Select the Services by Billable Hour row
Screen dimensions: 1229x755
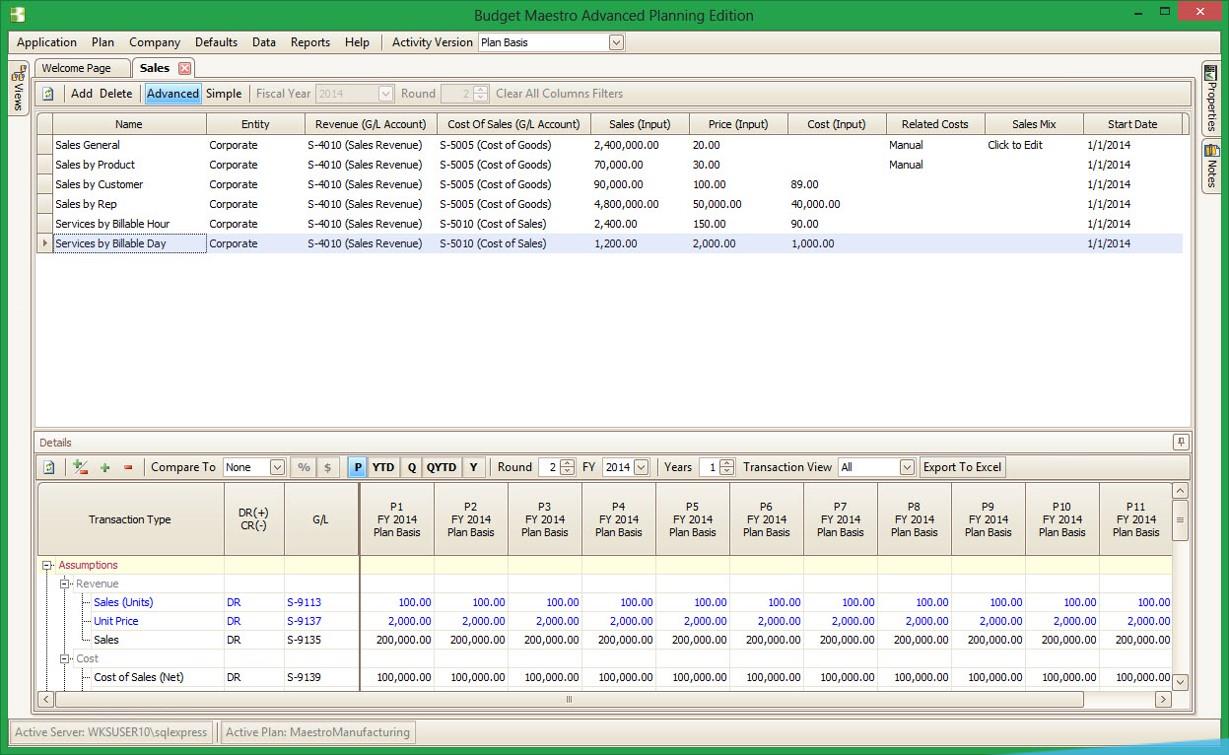610,224
